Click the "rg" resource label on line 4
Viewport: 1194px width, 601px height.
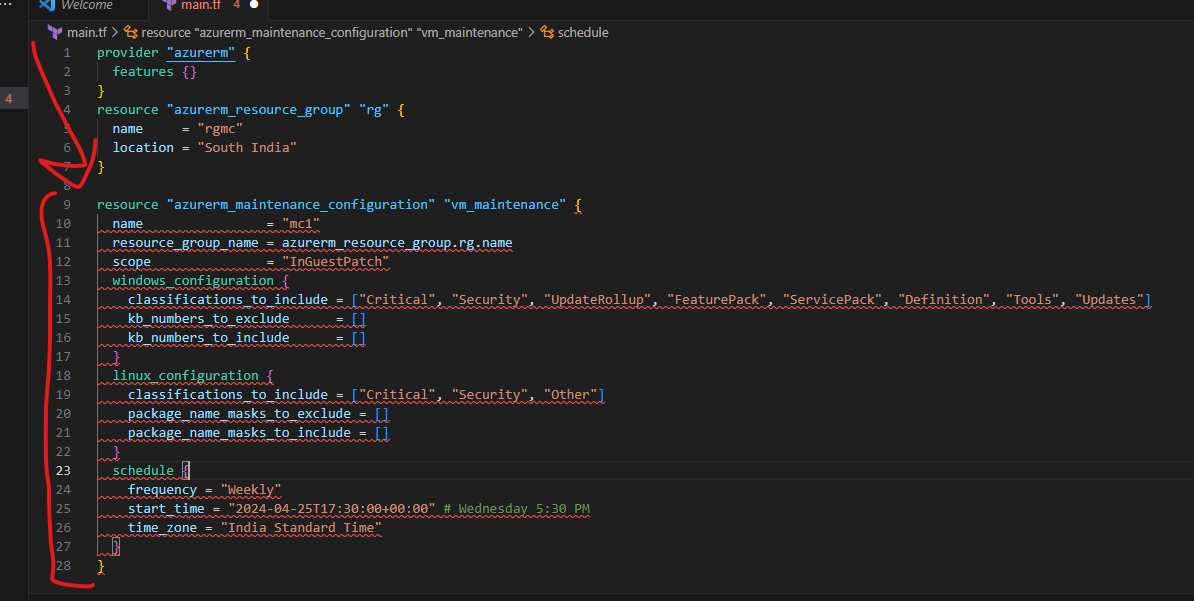374,110
